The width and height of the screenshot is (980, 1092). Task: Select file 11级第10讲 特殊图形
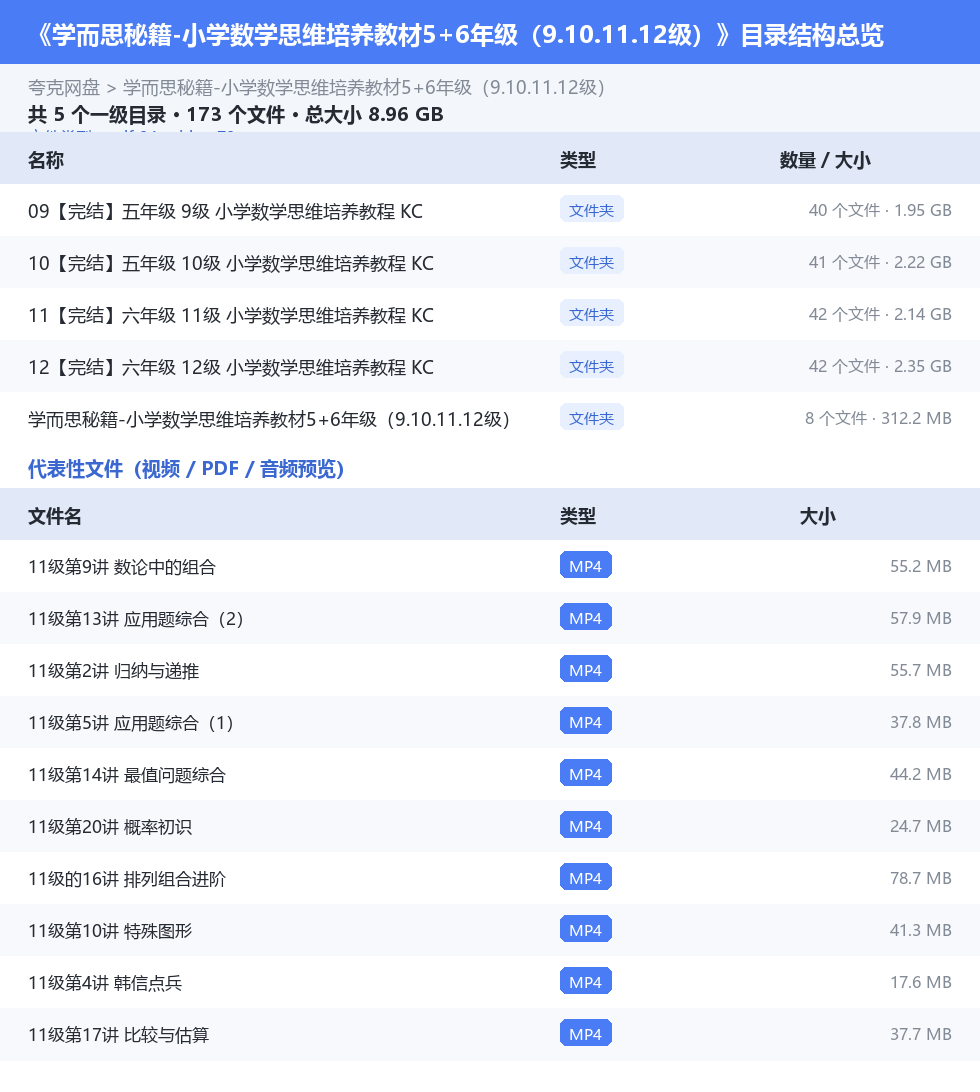pos(110,931)
